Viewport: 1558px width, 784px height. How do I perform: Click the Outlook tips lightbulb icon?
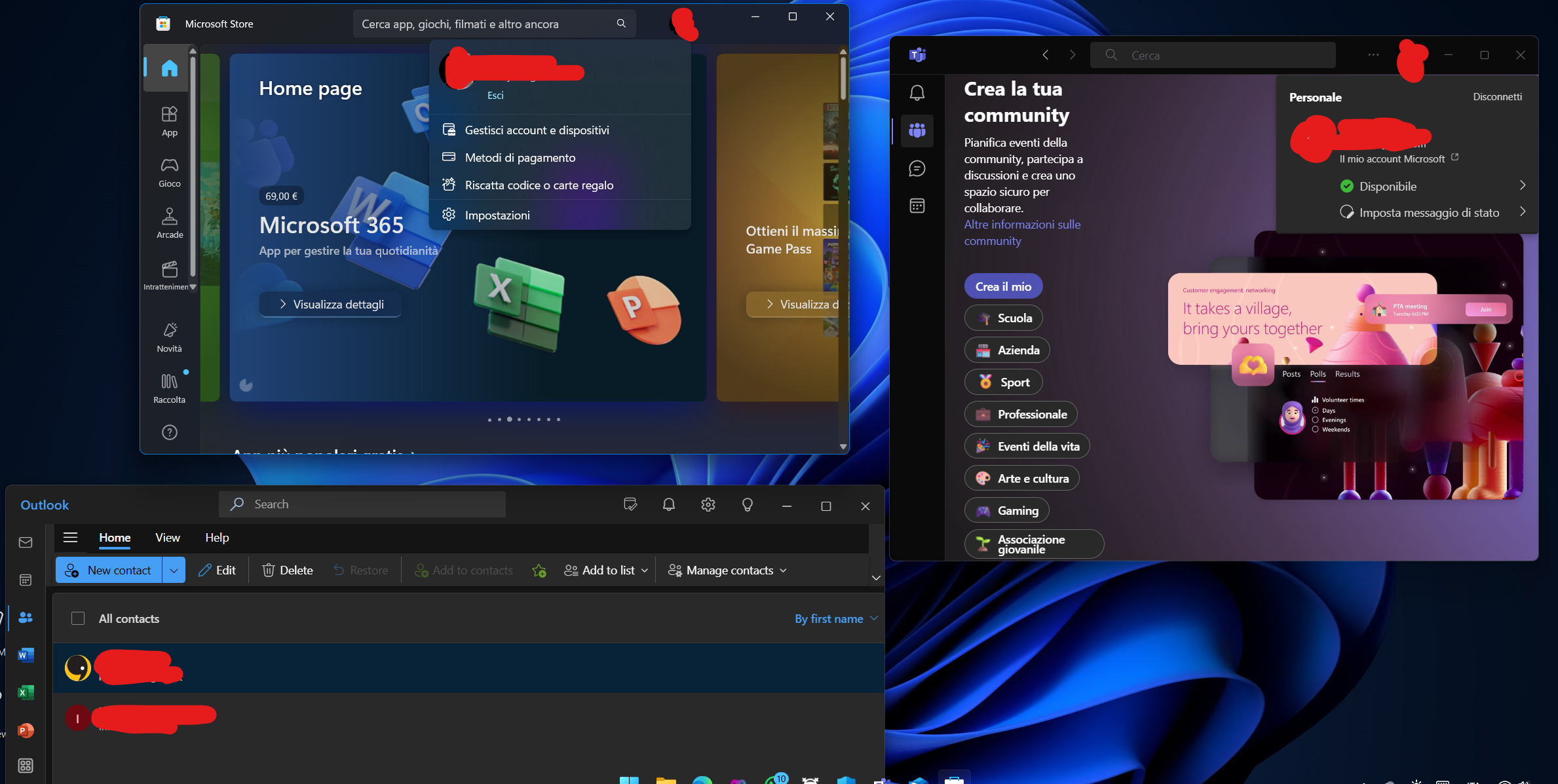click(x=747, y=505)
